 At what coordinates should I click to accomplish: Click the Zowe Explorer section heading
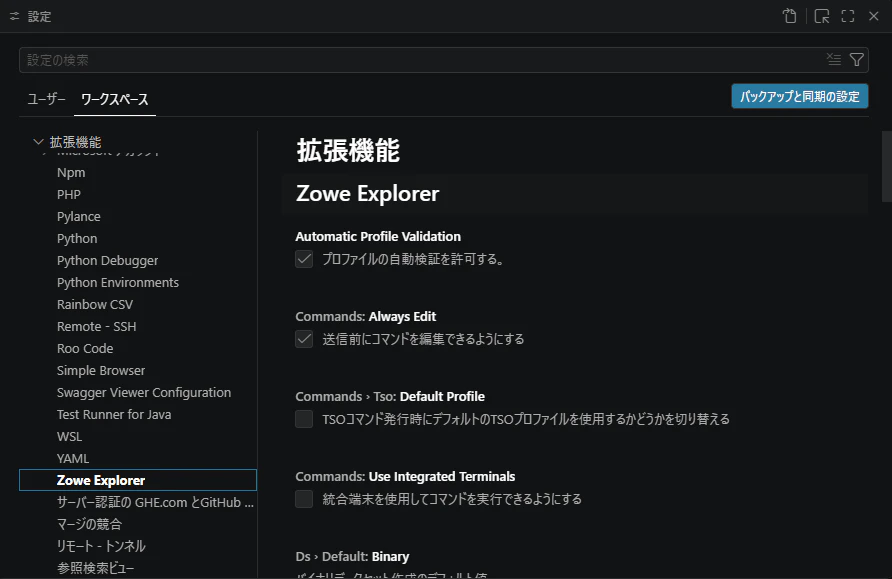[367, 194]
